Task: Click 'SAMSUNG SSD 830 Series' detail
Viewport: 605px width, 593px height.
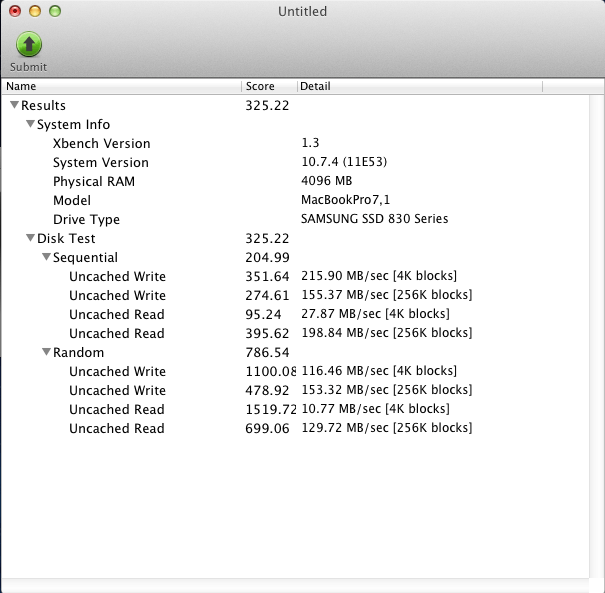Action: (x=374, y=218)
